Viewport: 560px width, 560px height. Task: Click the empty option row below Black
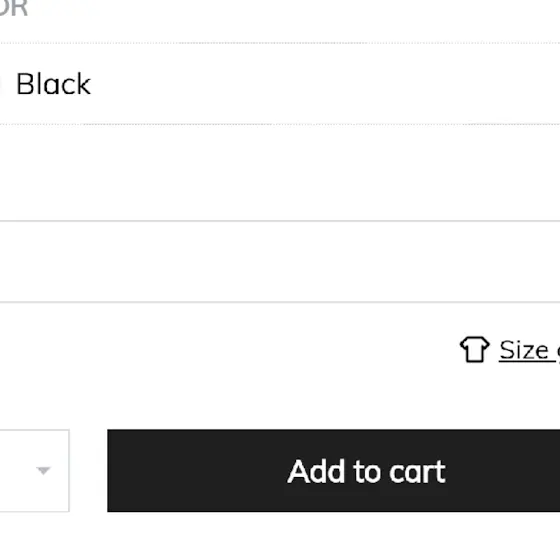[x=280, y=172]
